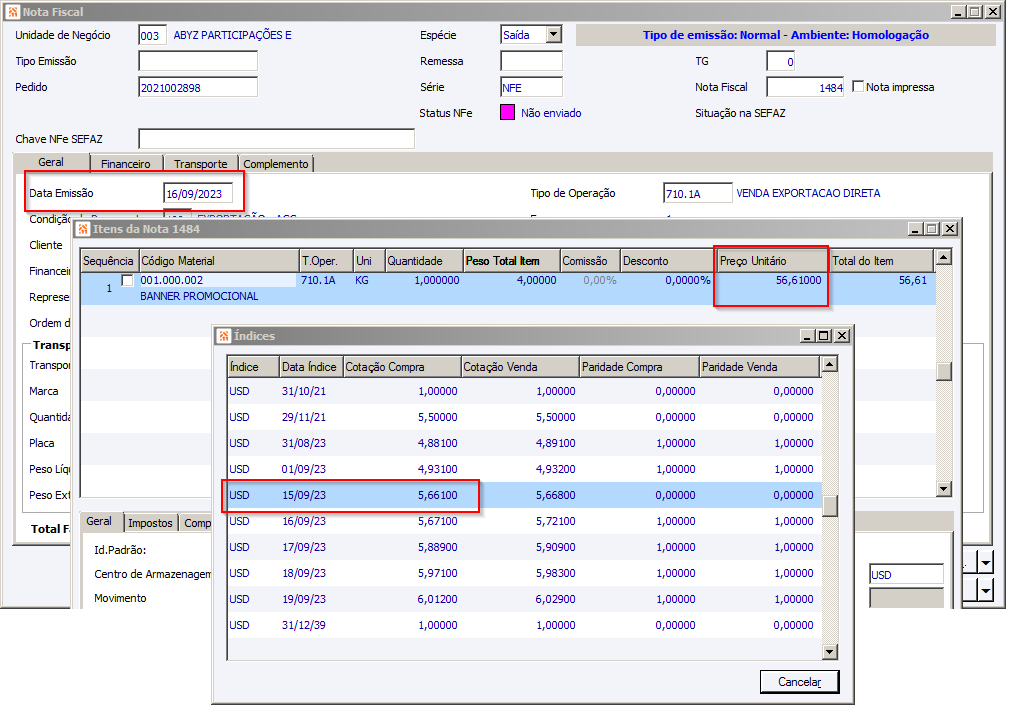Click the Chave NFe SEFAZ input field
This screenshot has width=1010, height=712.
click(x=276, y=139)
